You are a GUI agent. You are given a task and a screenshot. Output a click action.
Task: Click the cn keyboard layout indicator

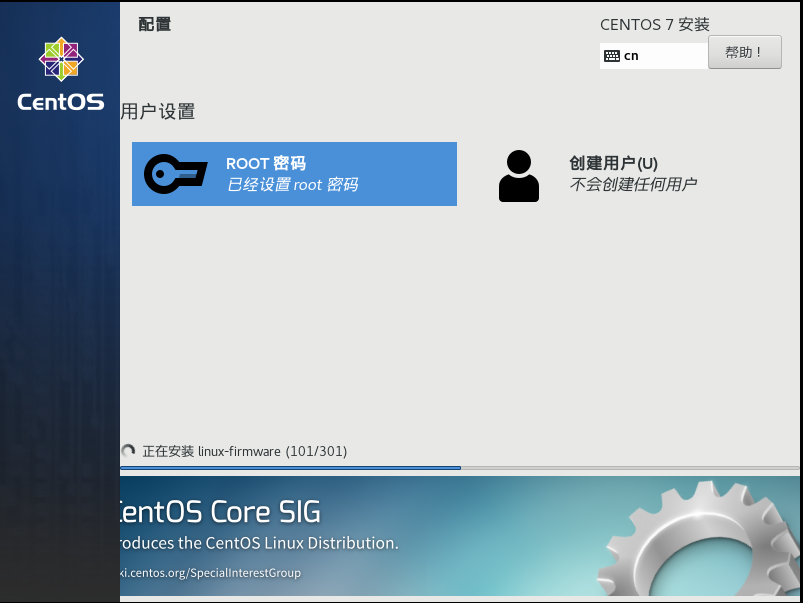click(x=654, y=56)
